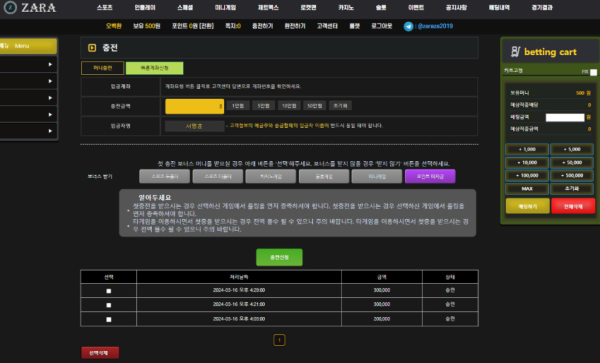
Task: Select the 카지노게임 bonus button
Action: [271, 176]
